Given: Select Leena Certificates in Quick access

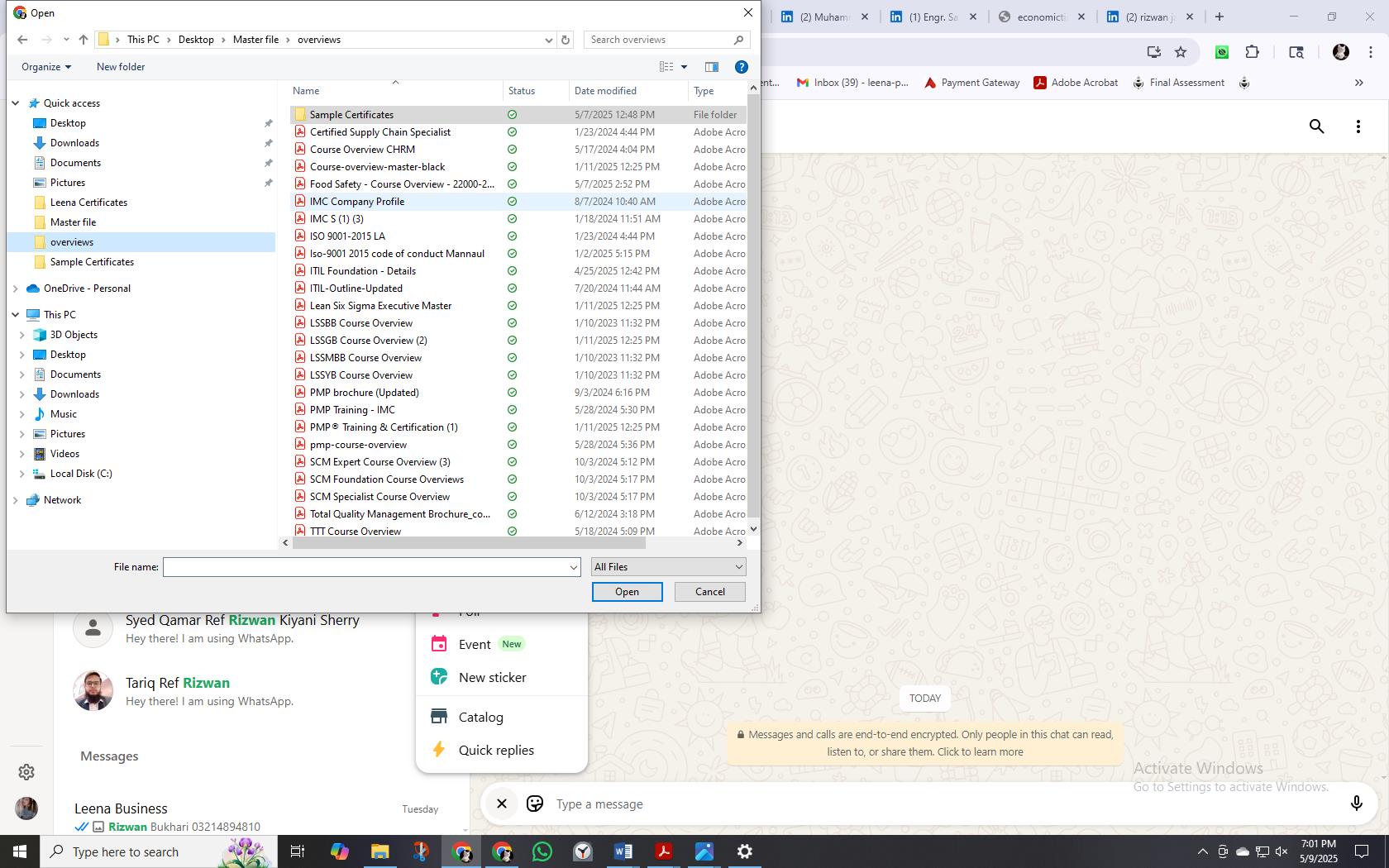Looking at the screenshot, I should click(x=88, y=203).
